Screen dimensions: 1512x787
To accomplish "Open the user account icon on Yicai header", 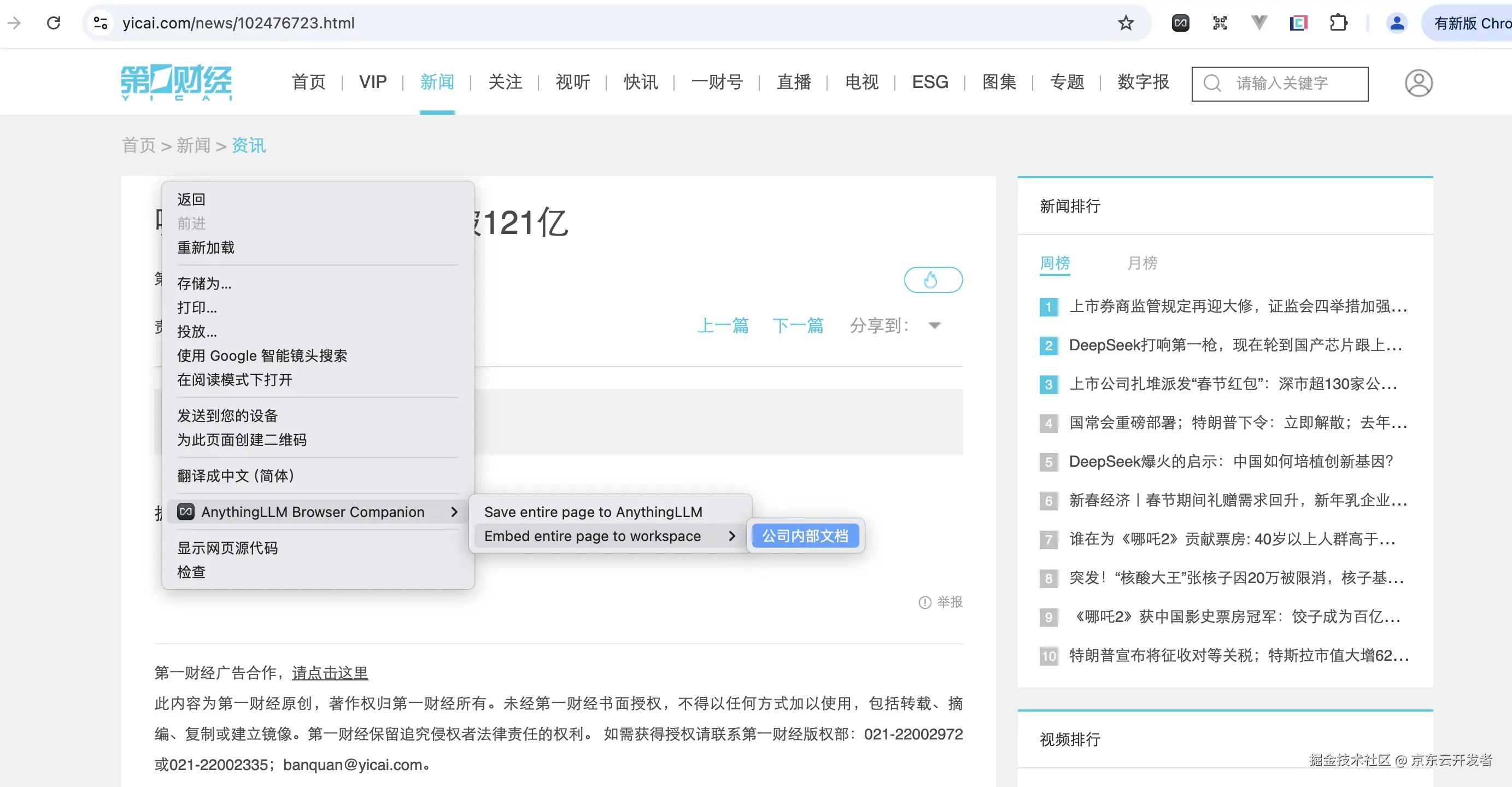I will tap(1418, 83).
